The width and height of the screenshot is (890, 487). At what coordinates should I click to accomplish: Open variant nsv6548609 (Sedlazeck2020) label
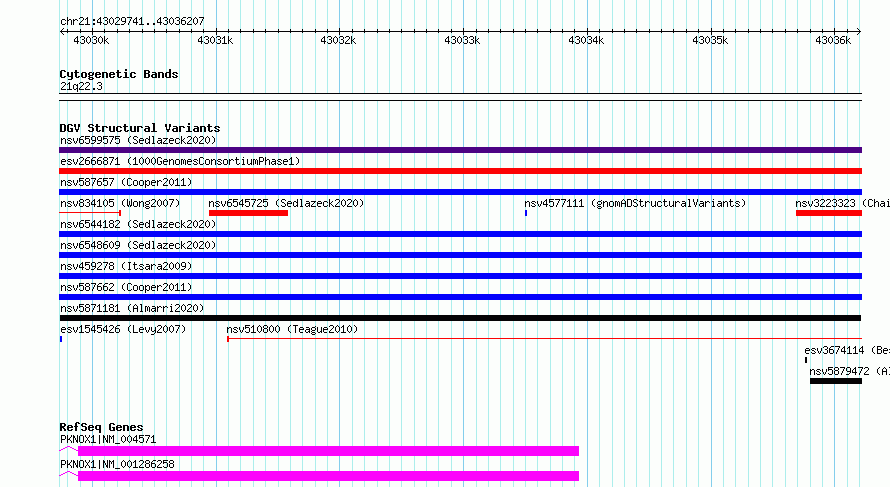pos(138,245)
